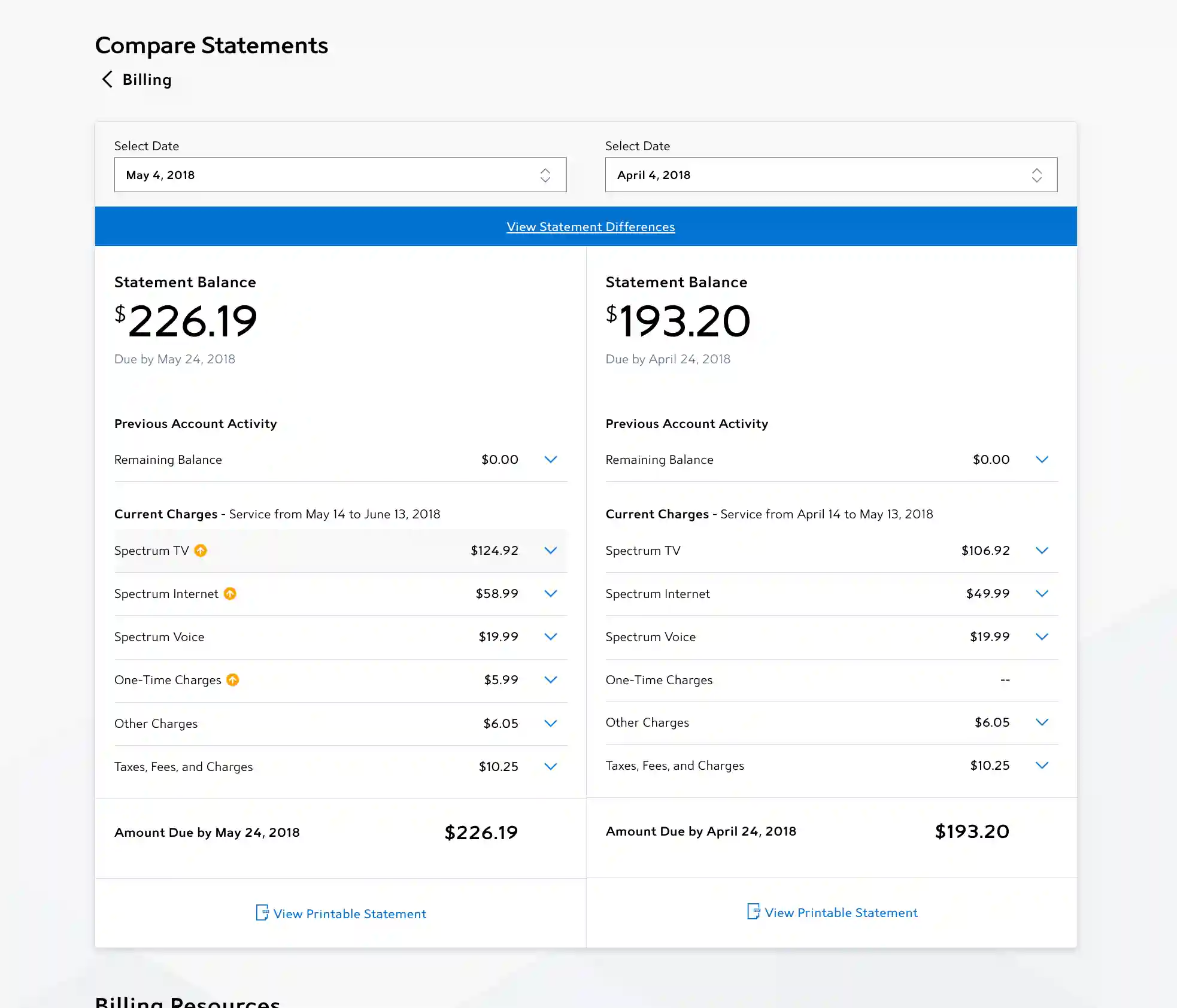The width and height of the screenshot is (1177, 1008).
Task: Open the April 4, 2018 date dropdown
Action: pos(831,175)
